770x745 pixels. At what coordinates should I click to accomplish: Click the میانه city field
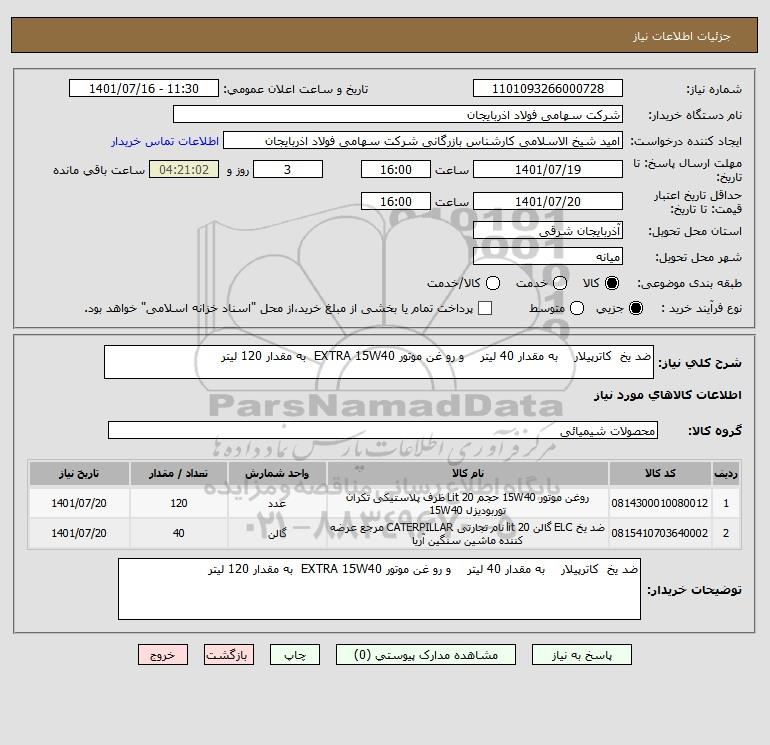[x=548, y=256]
